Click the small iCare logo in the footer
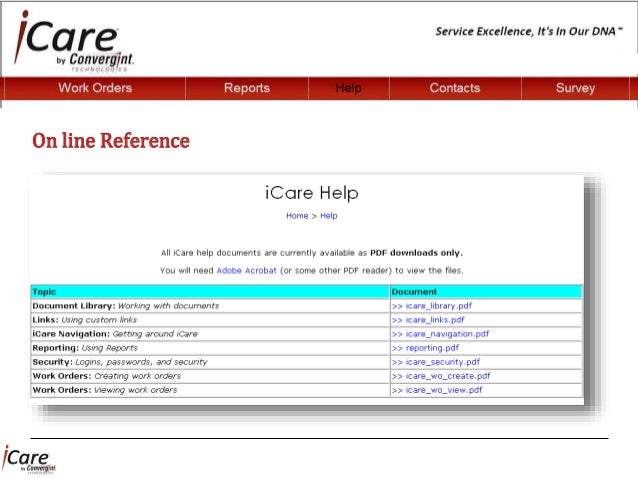The width and height of the screenshot is (638, 479). coord(29,460)
